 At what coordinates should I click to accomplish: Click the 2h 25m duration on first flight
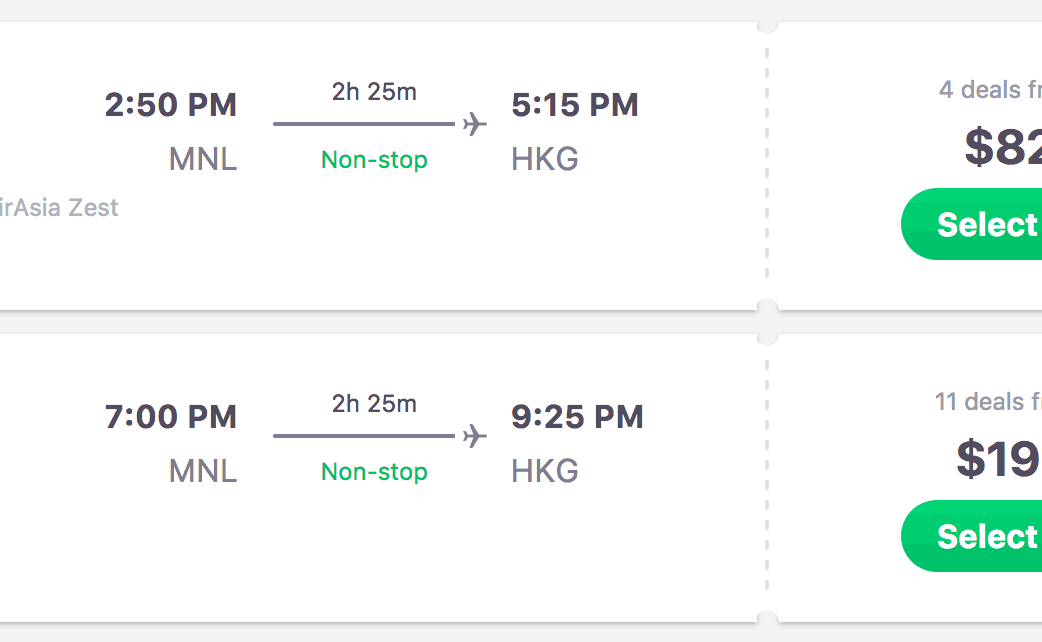click(374, 92)
